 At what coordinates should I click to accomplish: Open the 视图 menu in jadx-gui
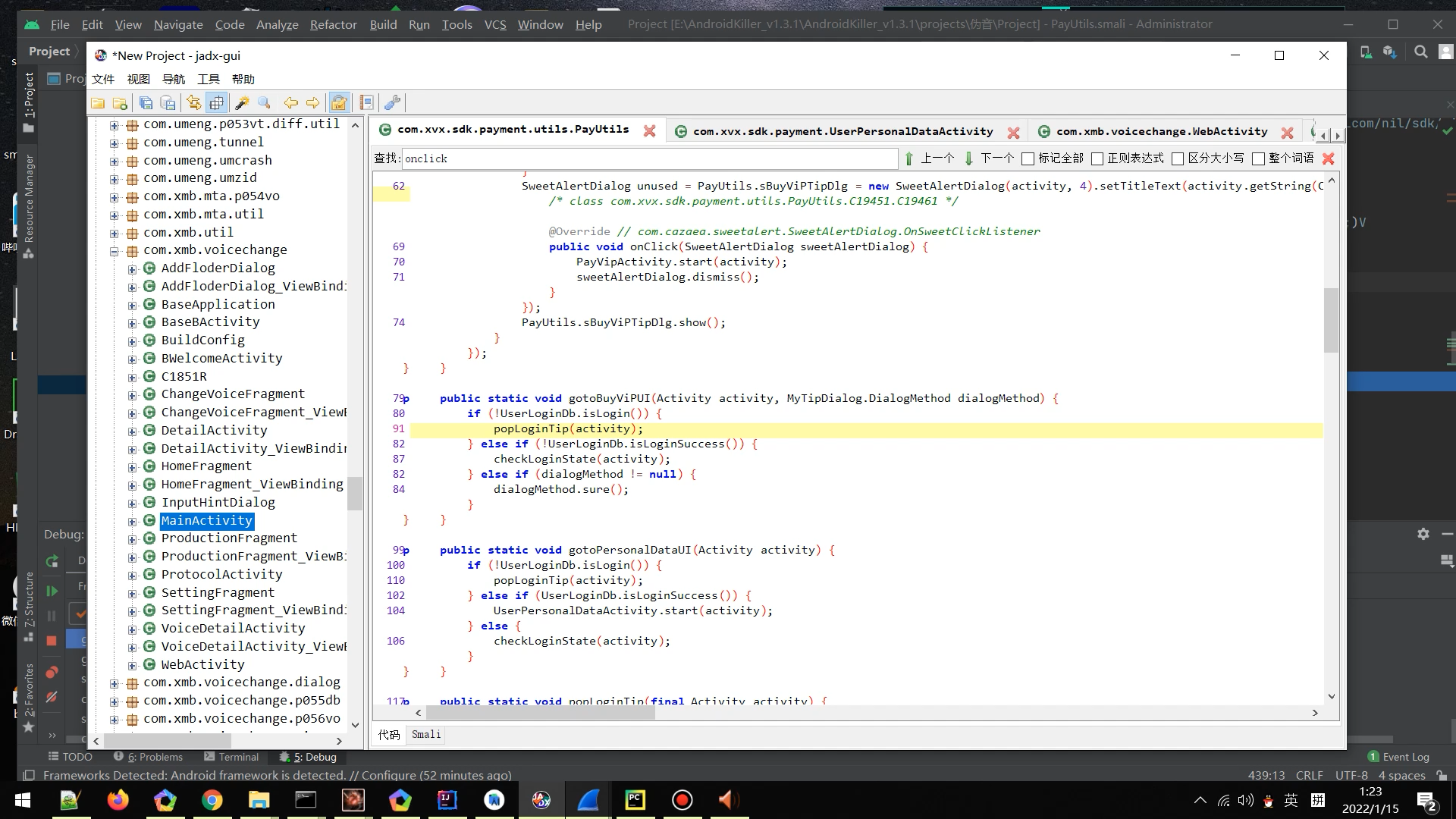[138, 79]
